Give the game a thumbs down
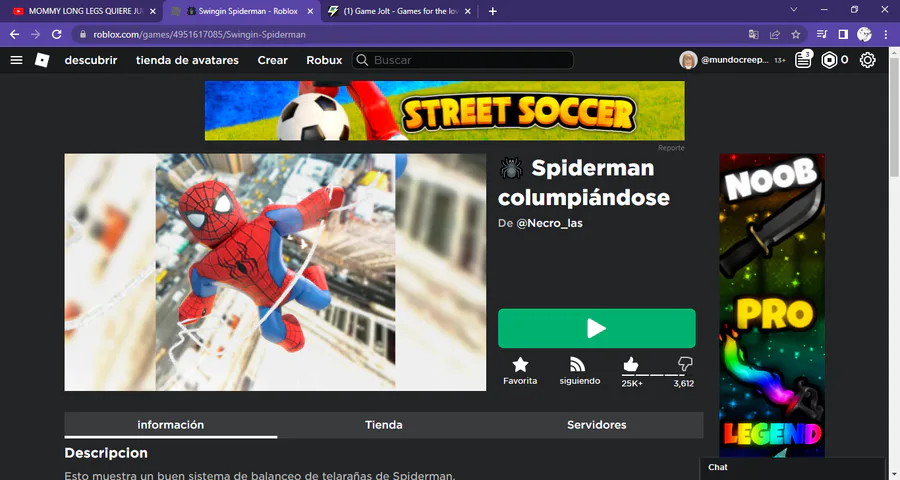Viewport: 900px width, 480px height. pos(685,363)
